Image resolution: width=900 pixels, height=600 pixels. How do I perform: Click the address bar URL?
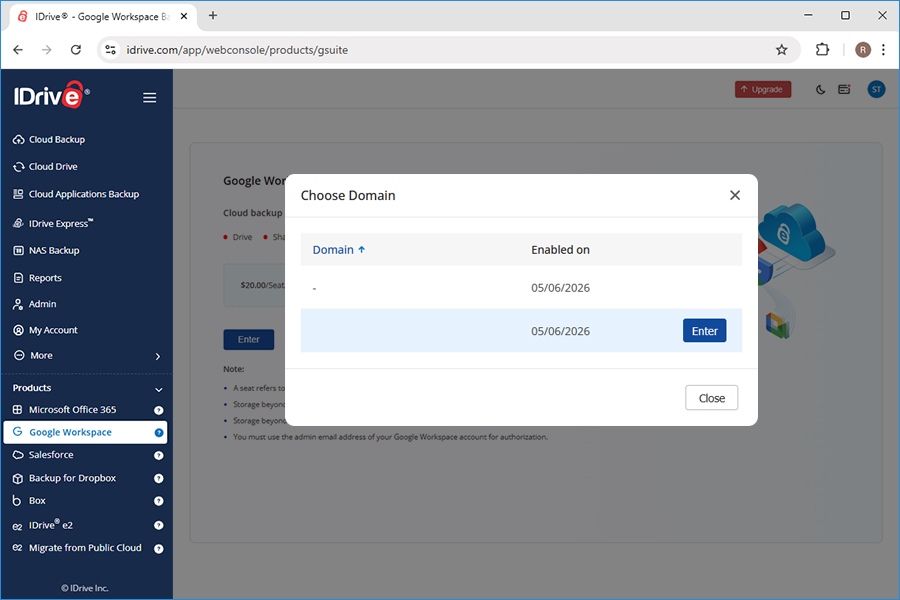(x=237, y=50)
